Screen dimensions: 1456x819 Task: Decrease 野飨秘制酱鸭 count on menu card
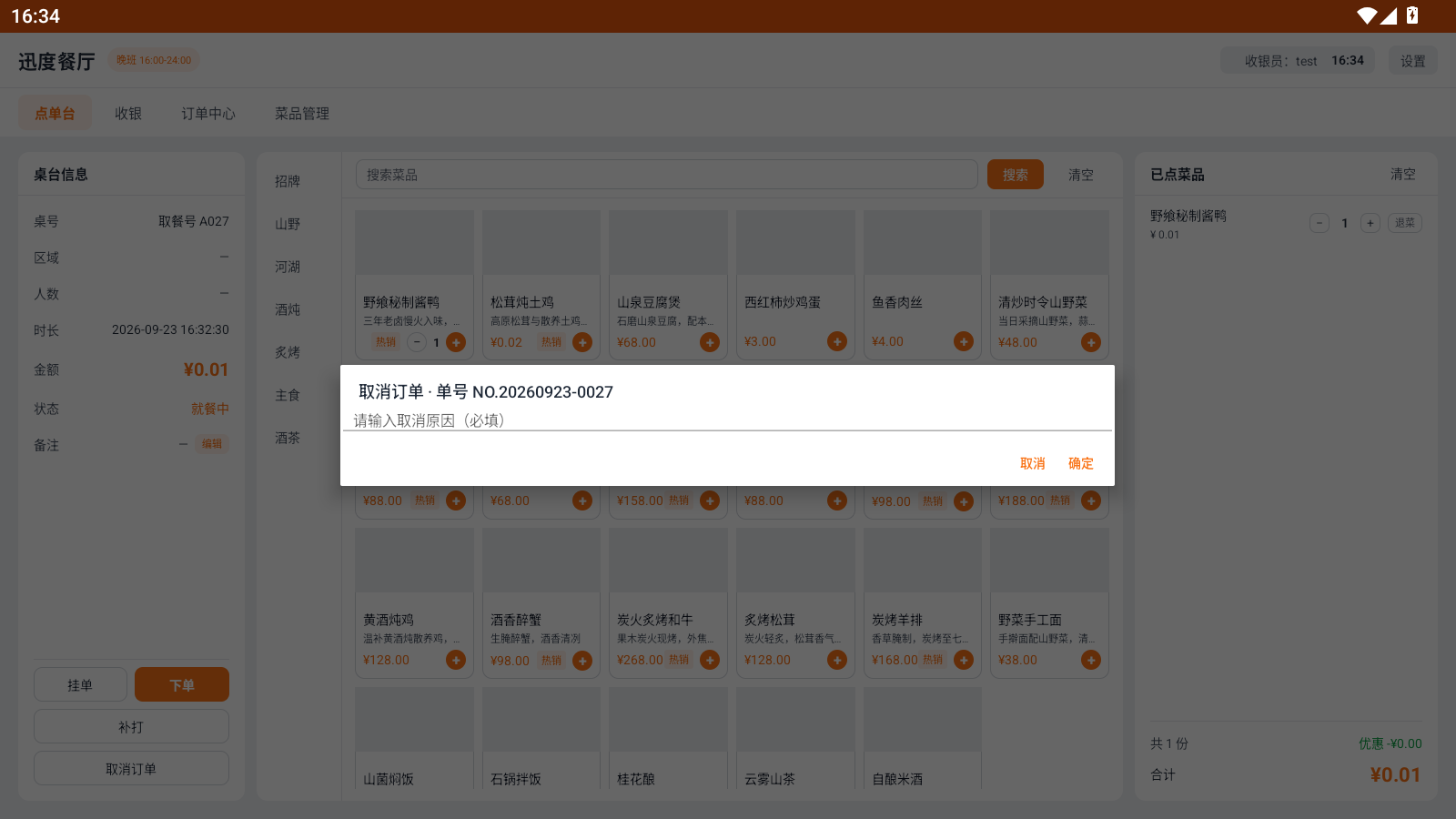[417, 342]
